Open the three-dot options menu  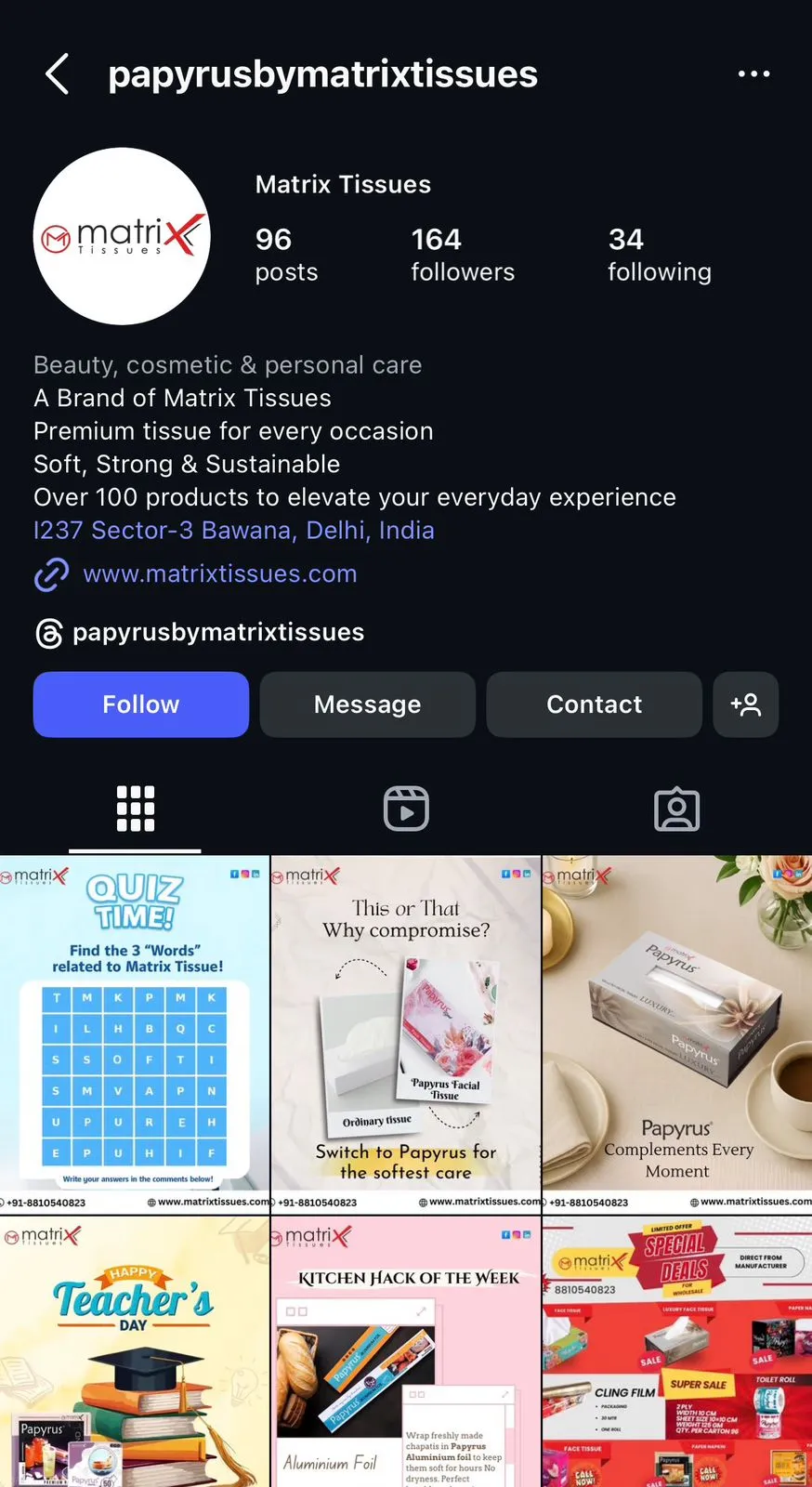coord(753,73)
